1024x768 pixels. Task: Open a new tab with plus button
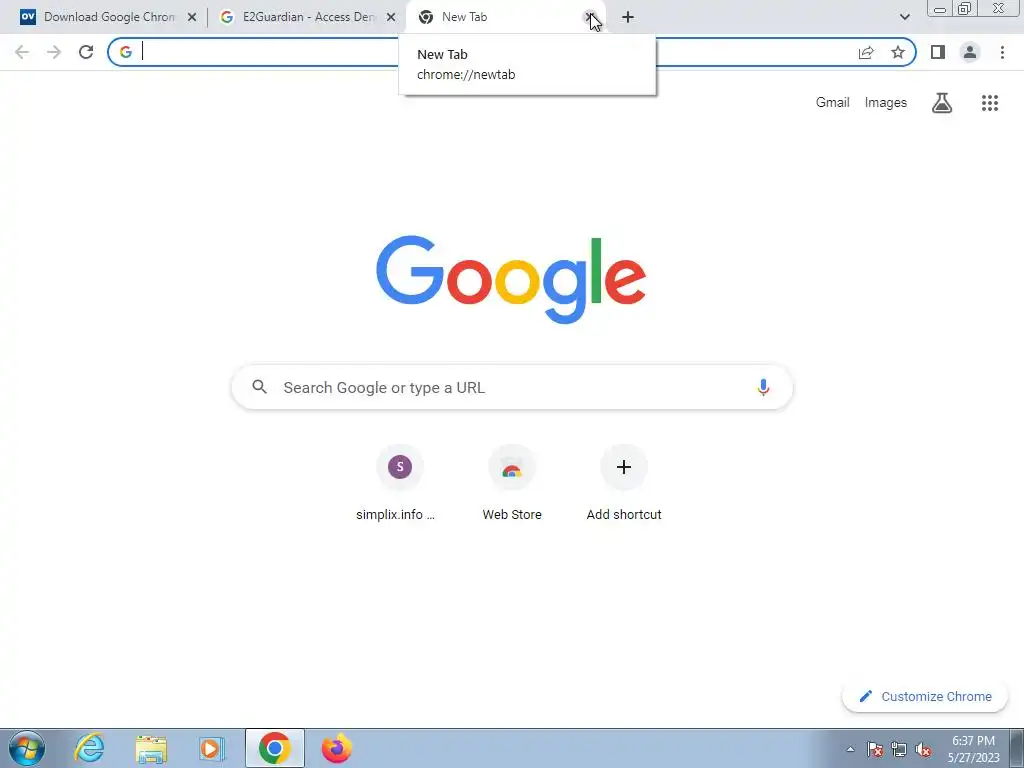click(628, 17)
